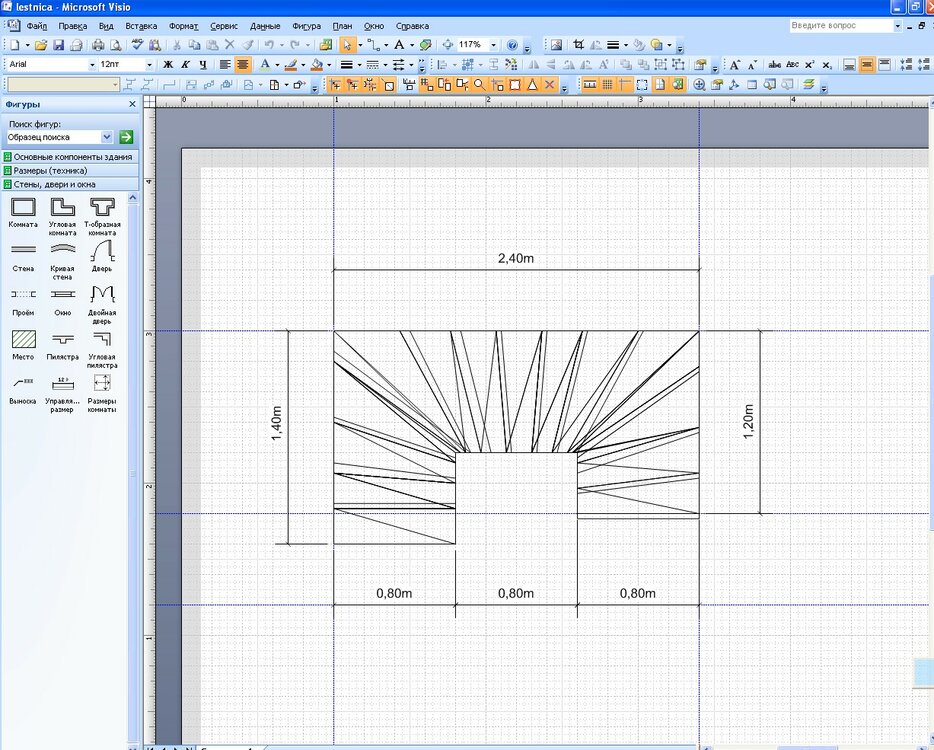This screenshot has width=934, height=750.
Task: Open the Вставка menu
Action: click(x=141, y=25)
